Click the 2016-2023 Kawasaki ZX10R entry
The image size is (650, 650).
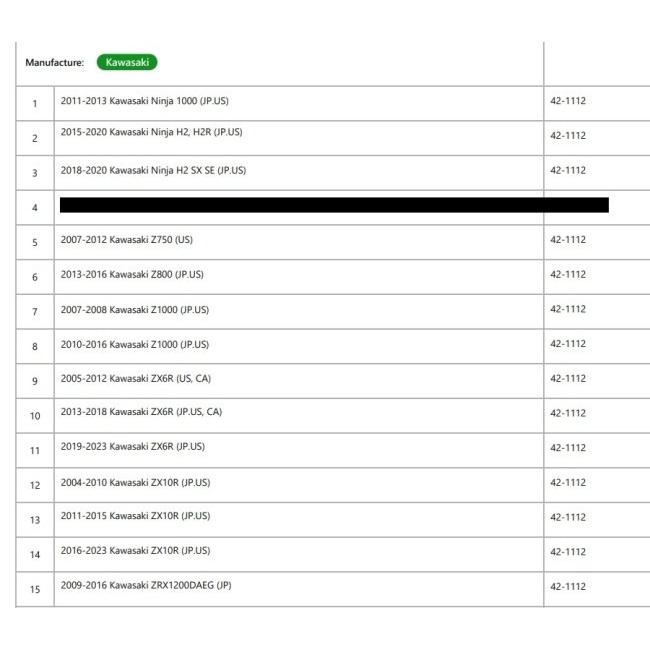click(135, 550)
